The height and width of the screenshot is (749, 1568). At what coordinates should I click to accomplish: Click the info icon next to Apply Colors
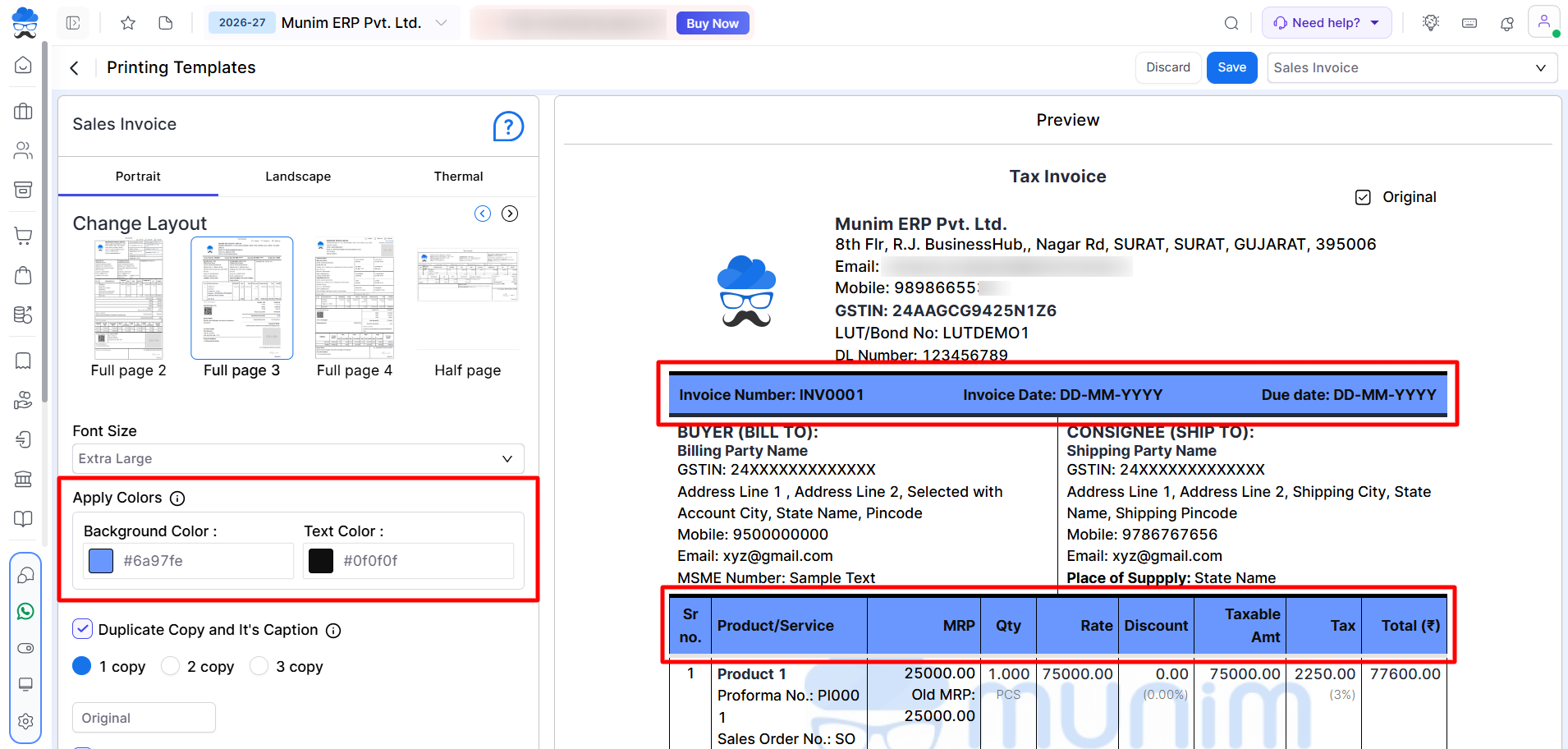(177, 499)
